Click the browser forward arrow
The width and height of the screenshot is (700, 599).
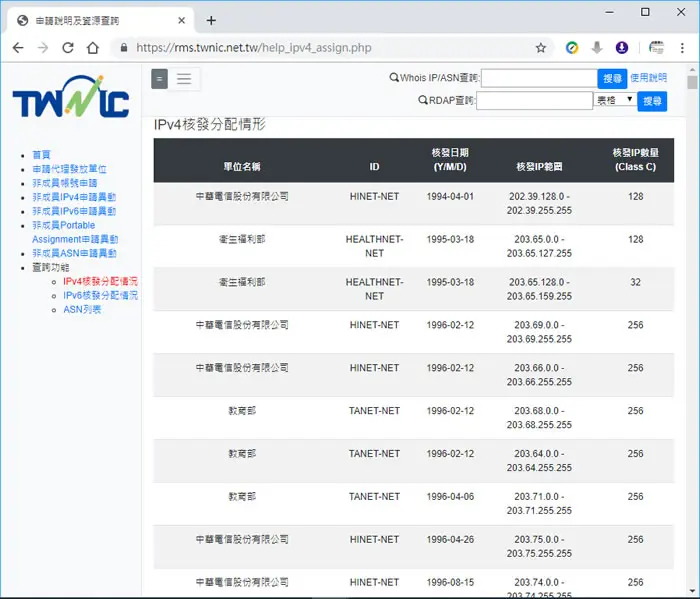click(x=43, y=48)
